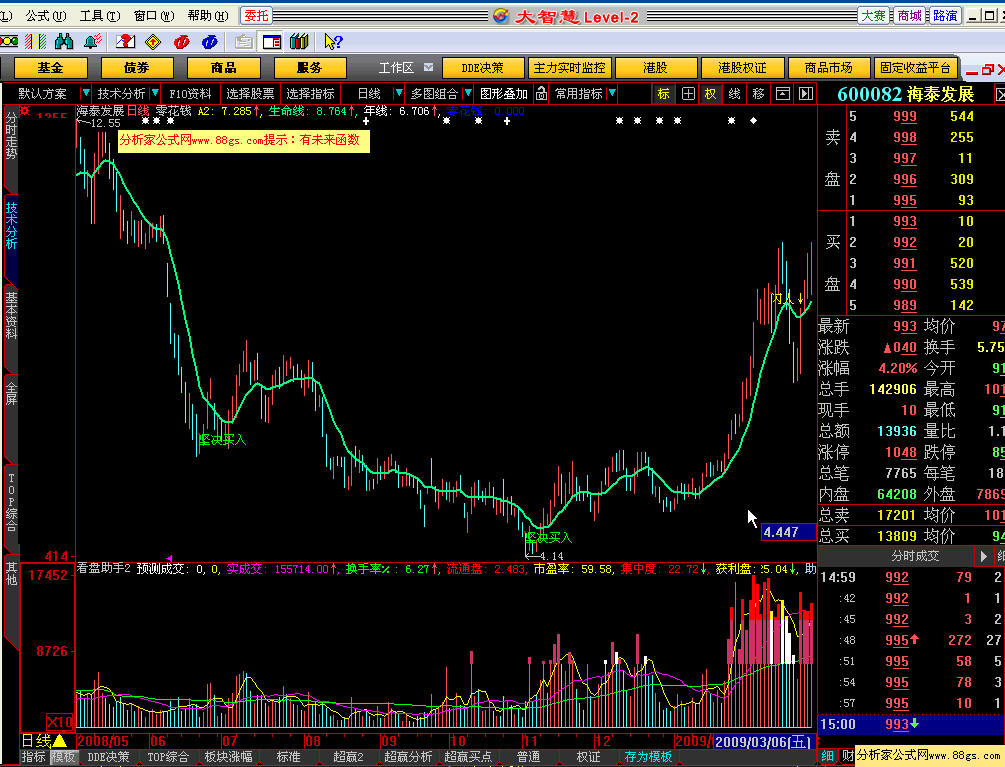Open the 工作区 workspace dropdown
Screen dimensions: 1005x767
[x=429, y=67]
